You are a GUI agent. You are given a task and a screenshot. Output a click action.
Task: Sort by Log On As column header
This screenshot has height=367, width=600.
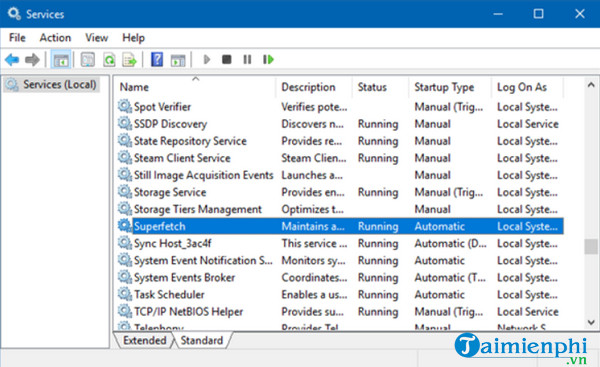click(x=527, y=87)
